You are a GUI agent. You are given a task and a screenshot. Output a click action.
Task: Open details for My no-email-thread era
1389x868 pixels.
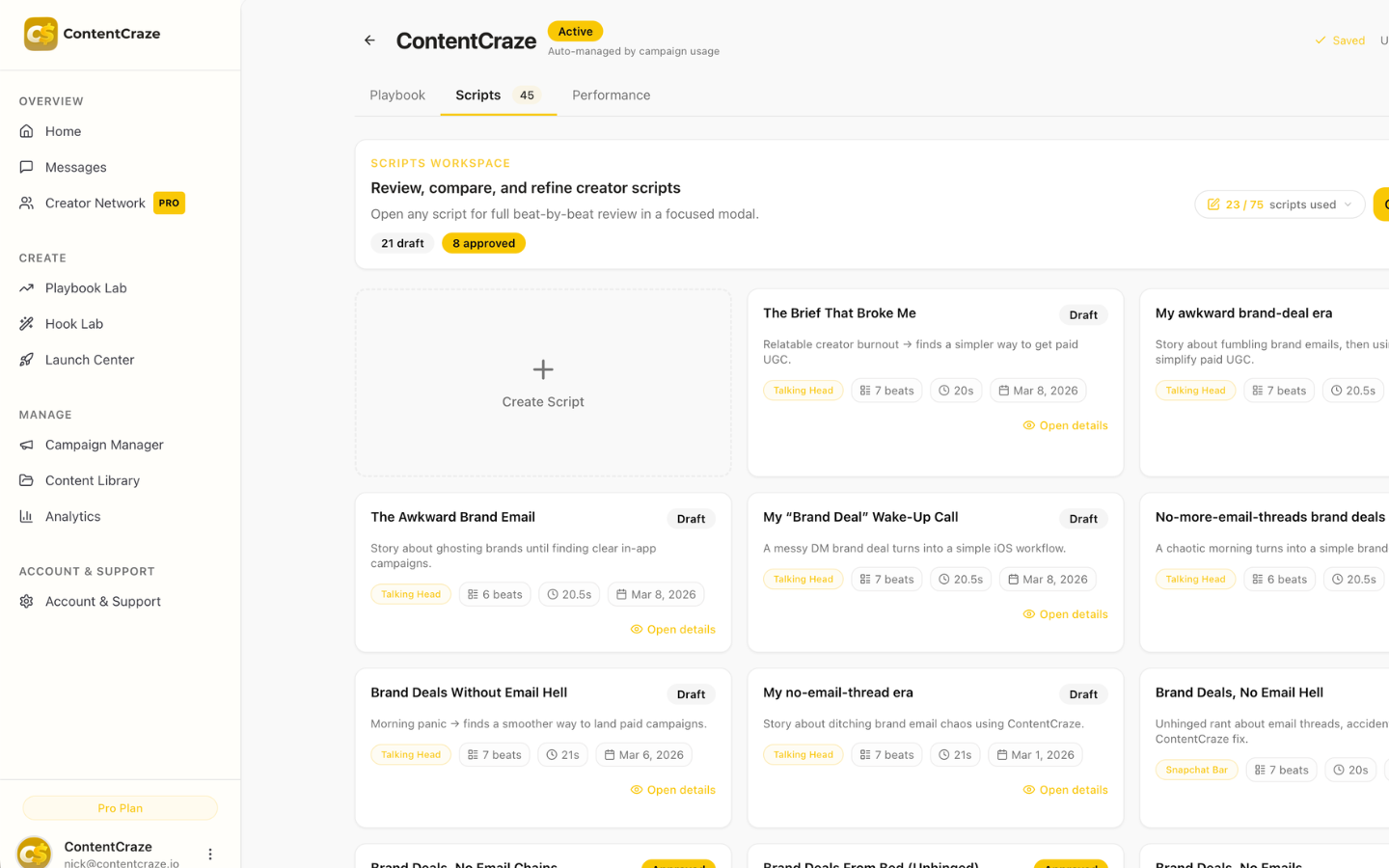coord(1065,790)
